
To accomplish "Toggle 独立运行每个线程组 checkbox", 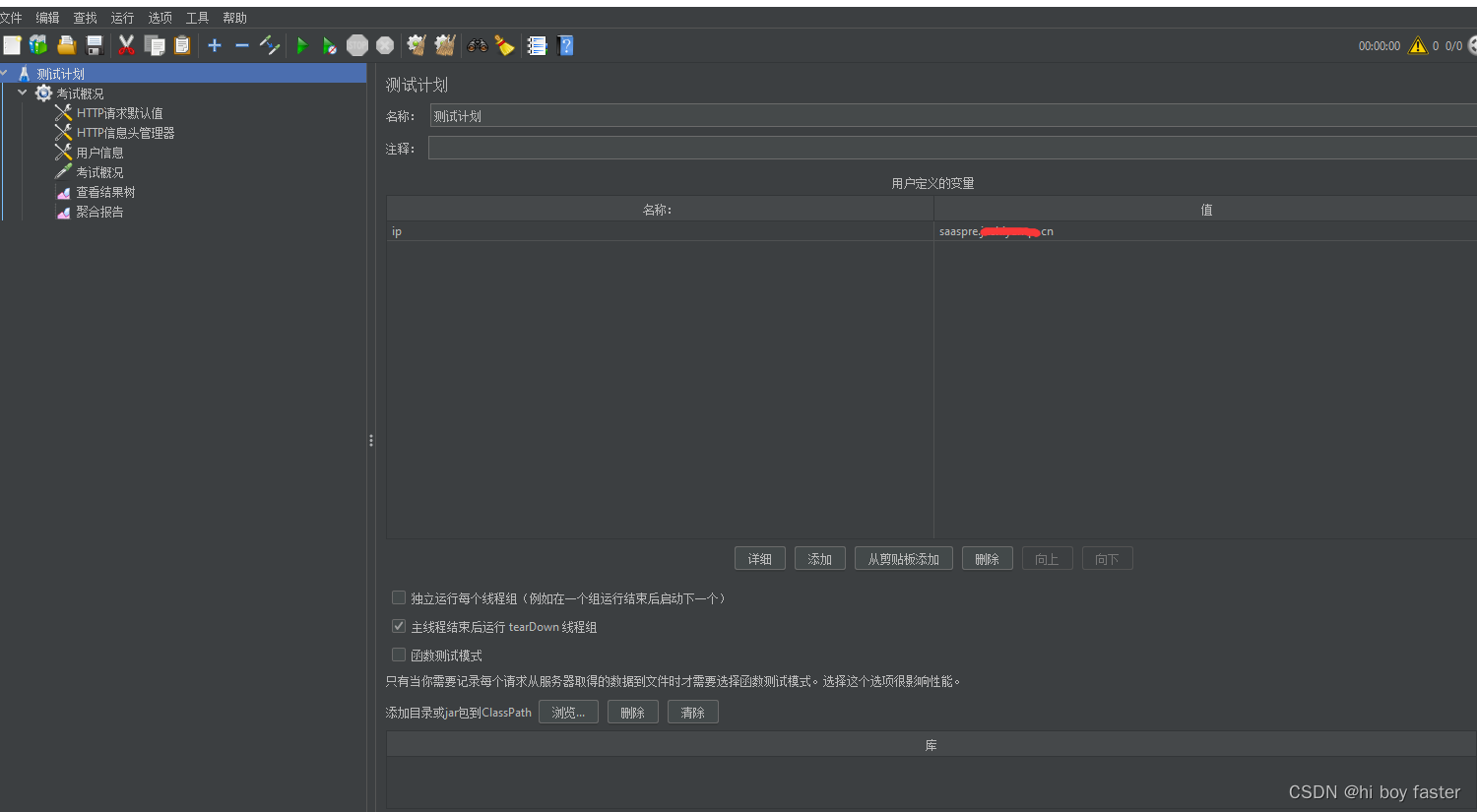I will pos(399,597).
